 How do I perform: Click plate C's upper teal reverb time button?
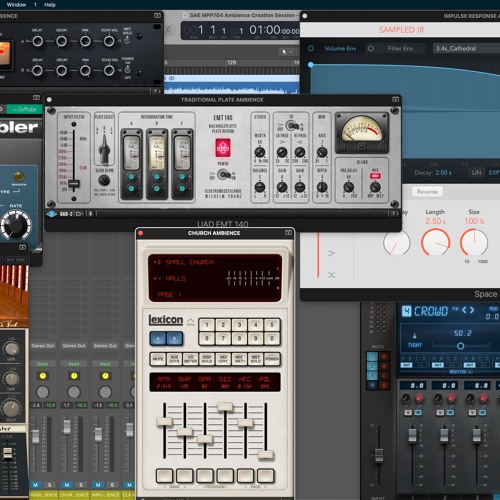tap(182, 177)
